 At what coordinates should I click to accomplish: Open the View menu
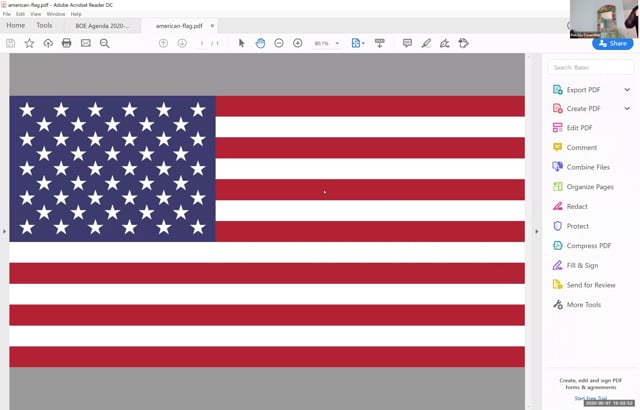(x=36, y=14)
